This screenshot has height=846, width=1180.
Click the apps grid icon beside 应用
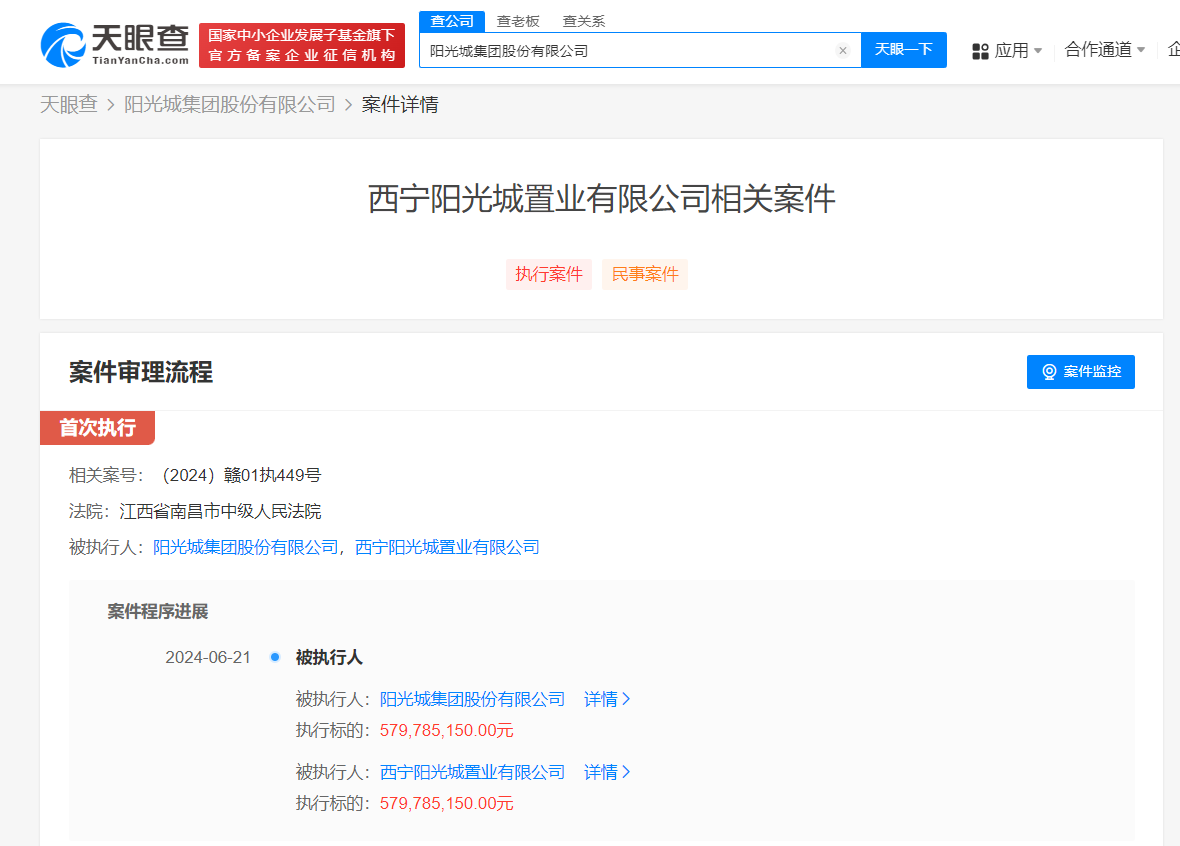tap(980, 50)
